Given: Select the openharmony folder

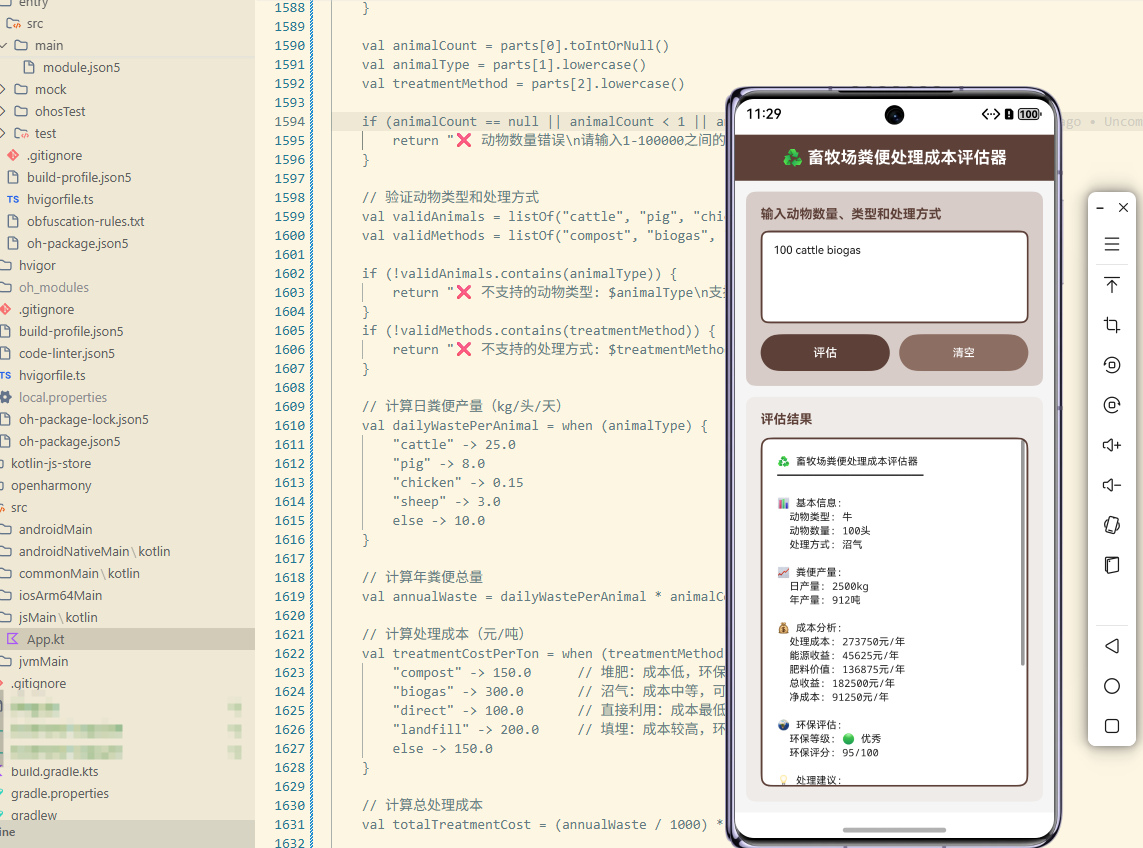Looking at the screenshot, I should 50,486.
